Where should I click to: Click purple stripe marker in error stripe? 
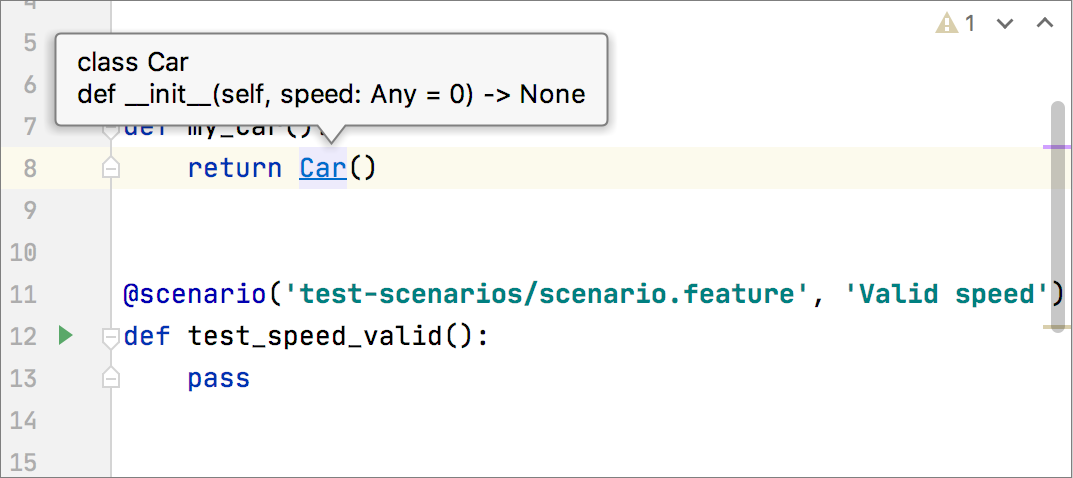(1056, 146)
